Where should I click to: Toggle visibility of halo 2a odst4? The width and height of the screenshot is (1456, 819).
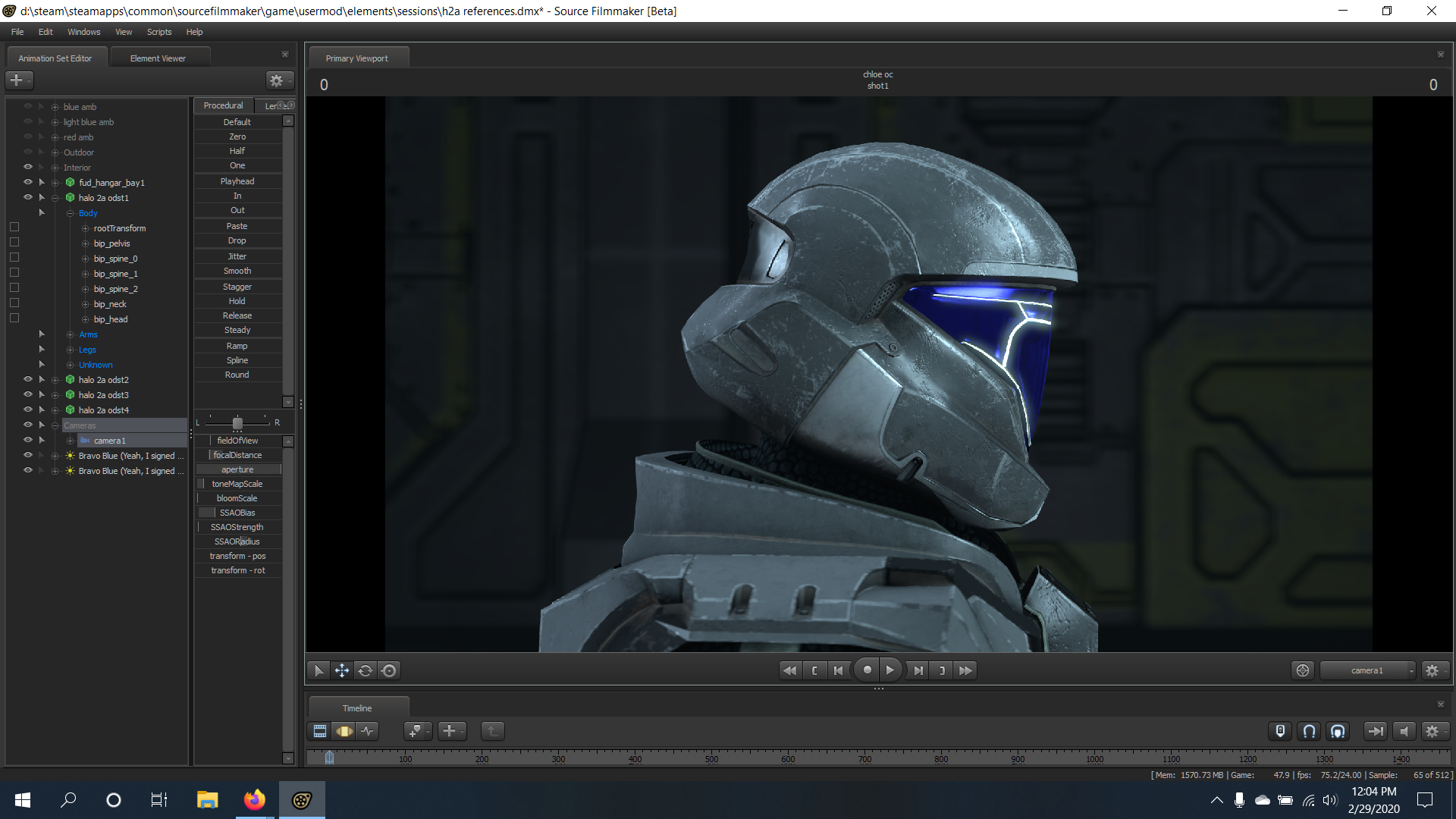(28, 409)
